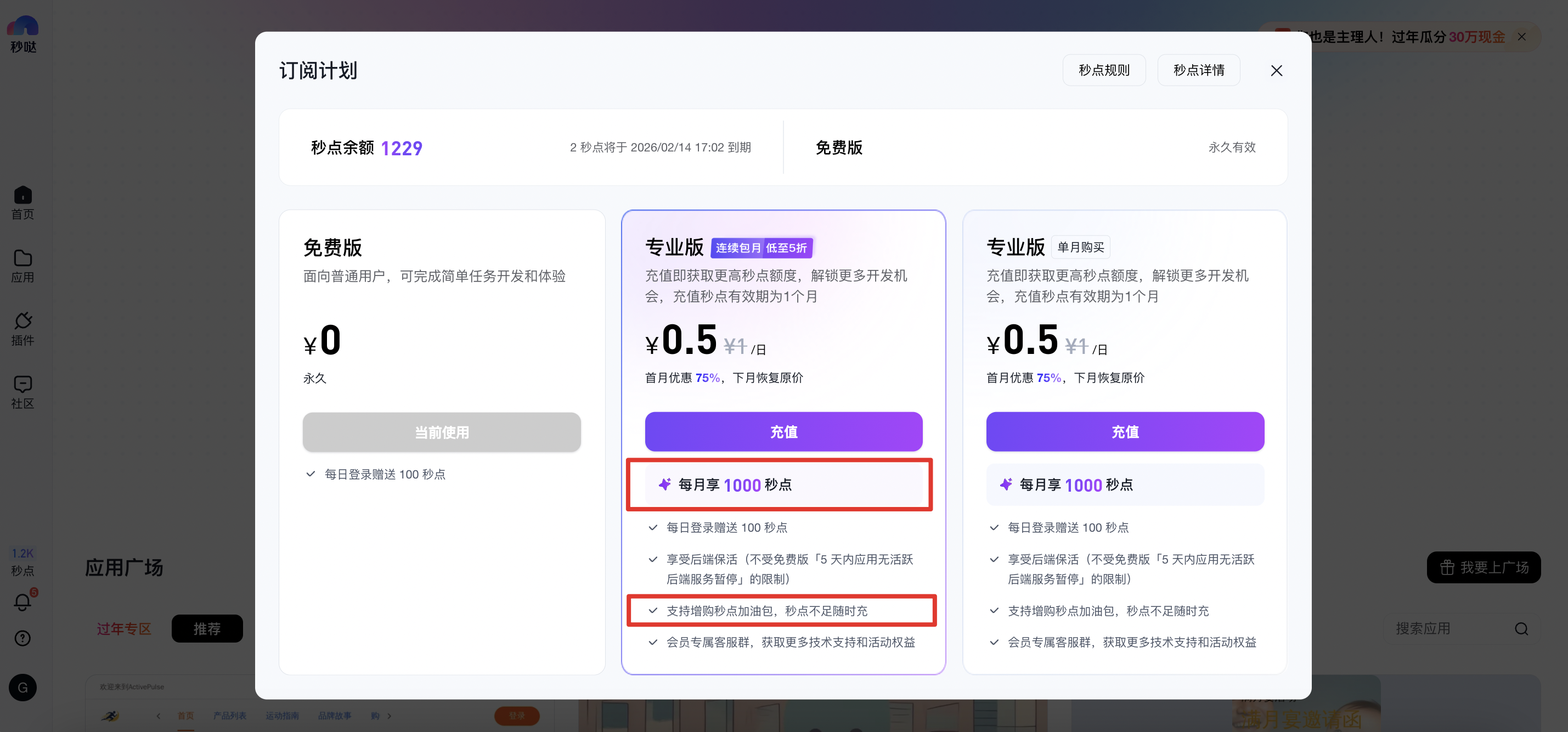Switch to the 过年专区 tab
The image size is (1568, 732).
(x=124, y=628)
